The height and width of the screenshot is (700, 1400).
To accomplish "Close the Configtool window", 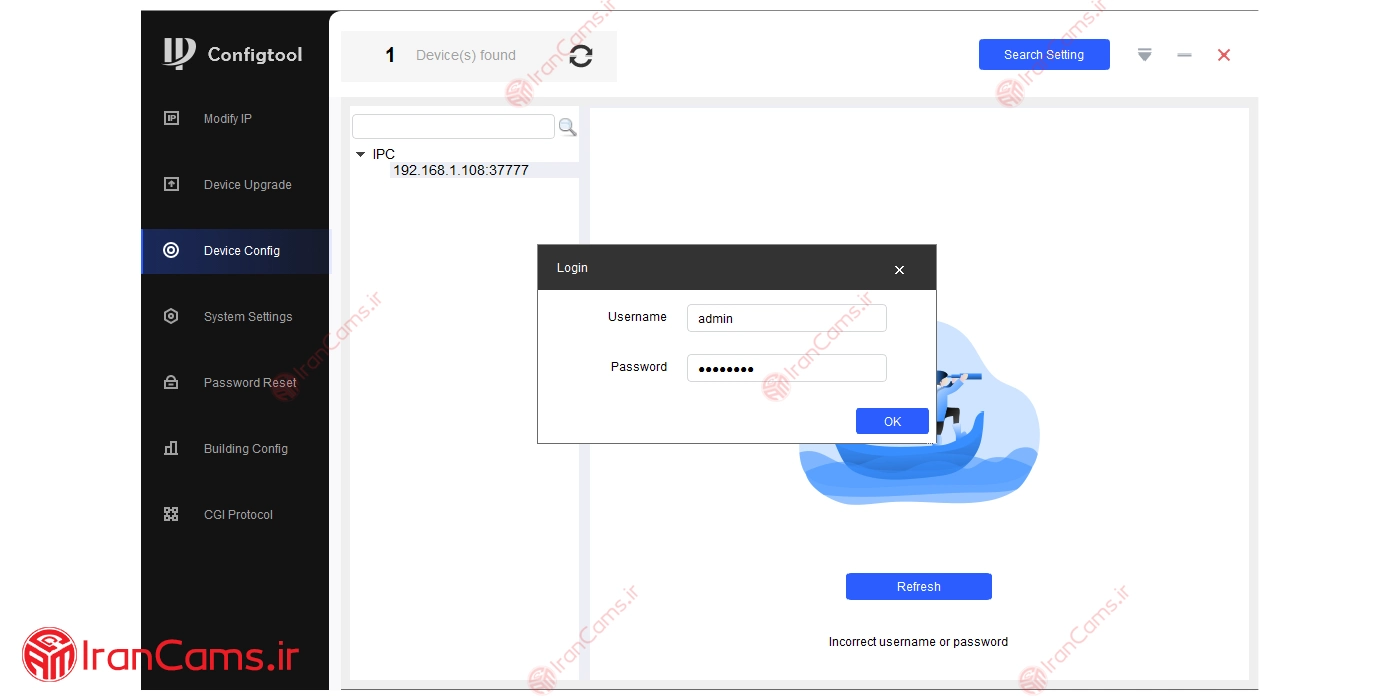I will [1224, 55].
